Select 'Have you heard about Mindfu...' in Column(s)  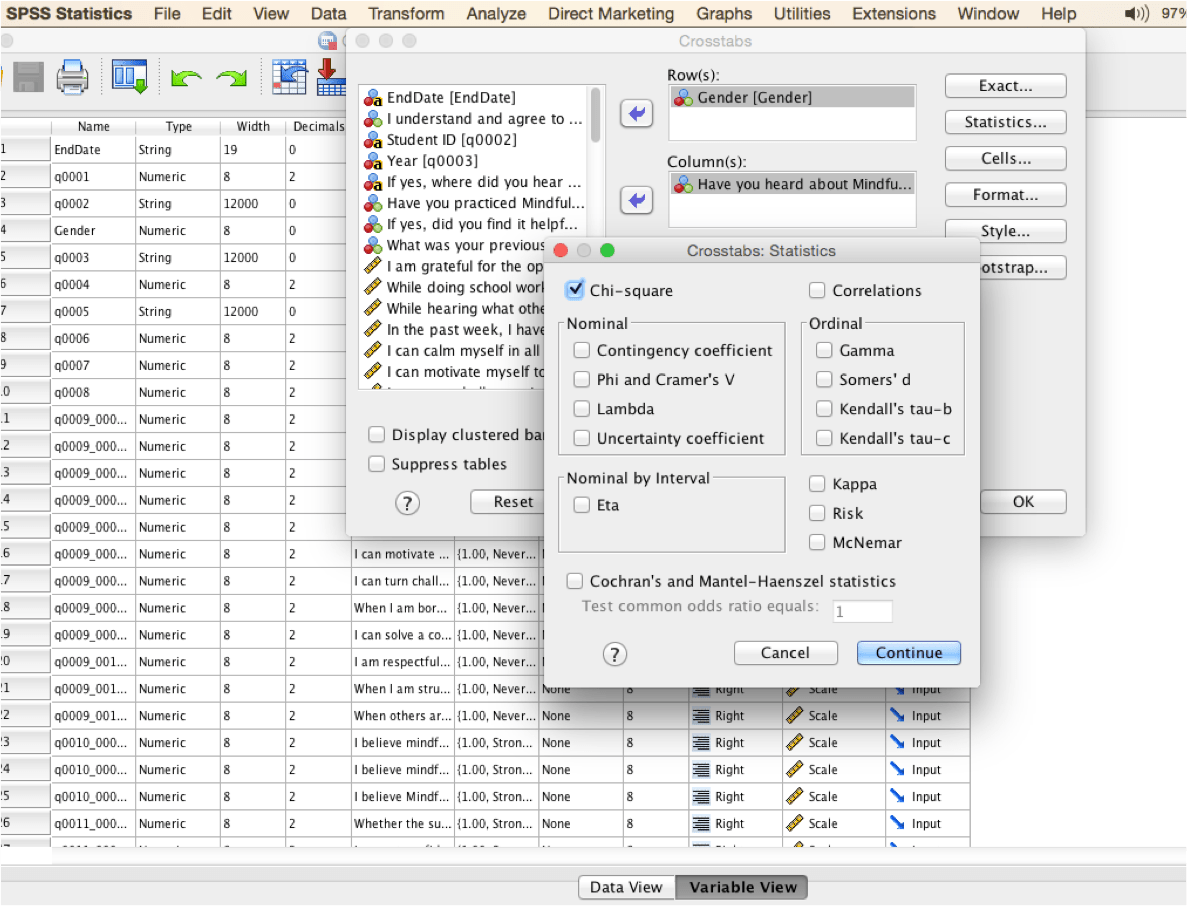point(792,184)
